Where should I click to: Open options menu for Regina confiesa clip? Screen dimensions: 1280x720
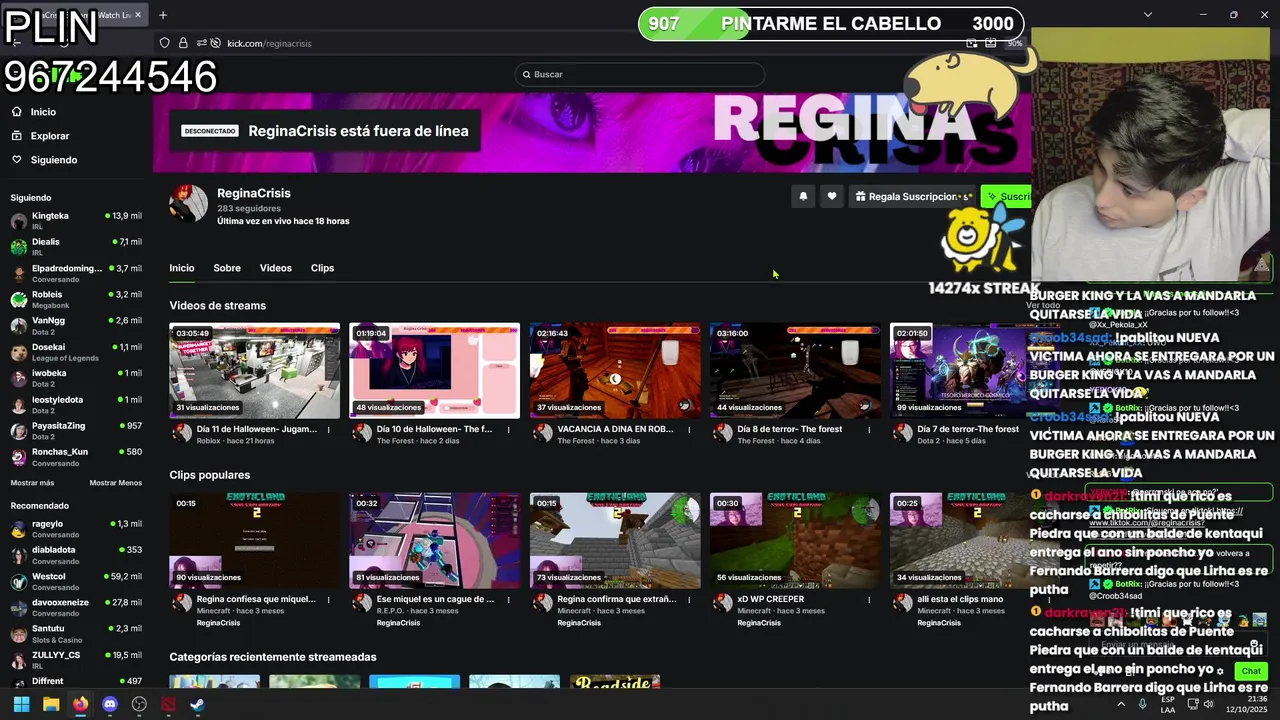328,600
